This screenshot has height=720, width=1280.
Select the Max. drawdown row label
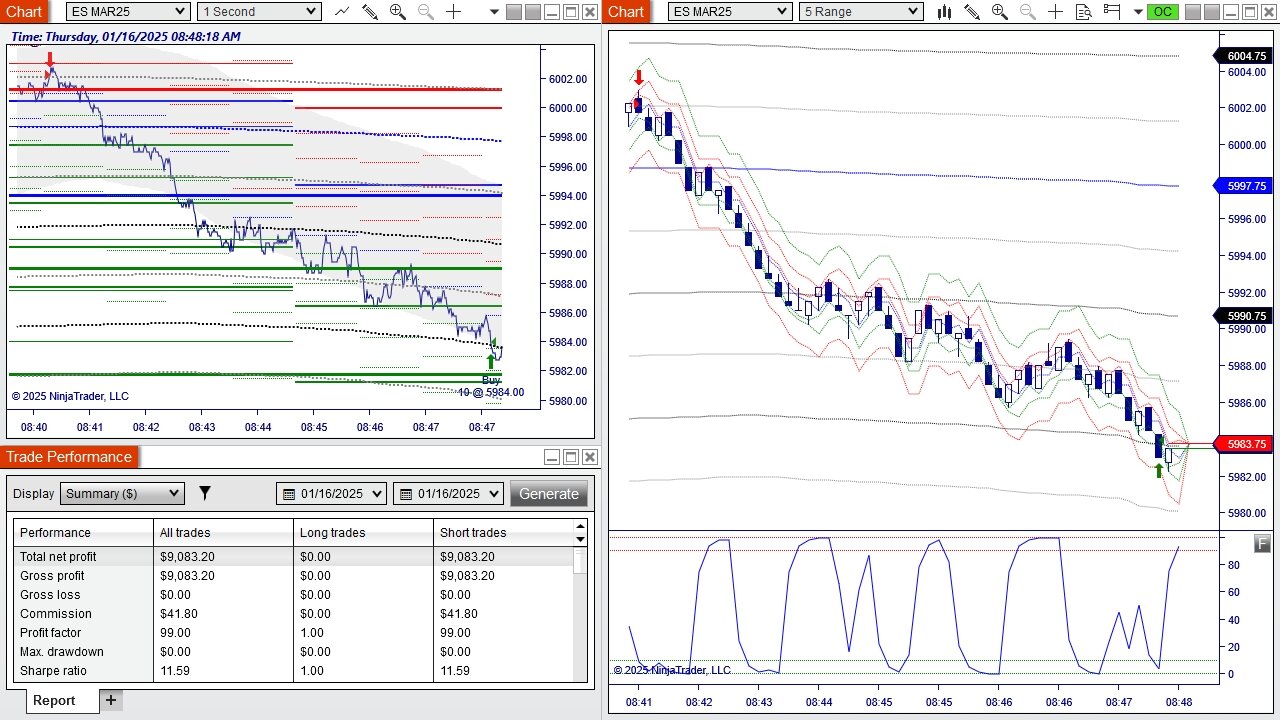point(61,652)
